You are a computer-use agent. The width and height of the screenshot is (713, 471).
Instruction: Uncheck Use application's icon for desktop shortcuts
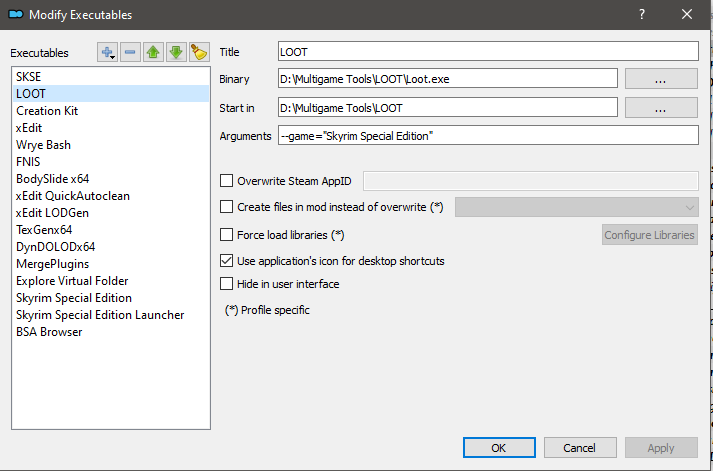click(226, 261)
